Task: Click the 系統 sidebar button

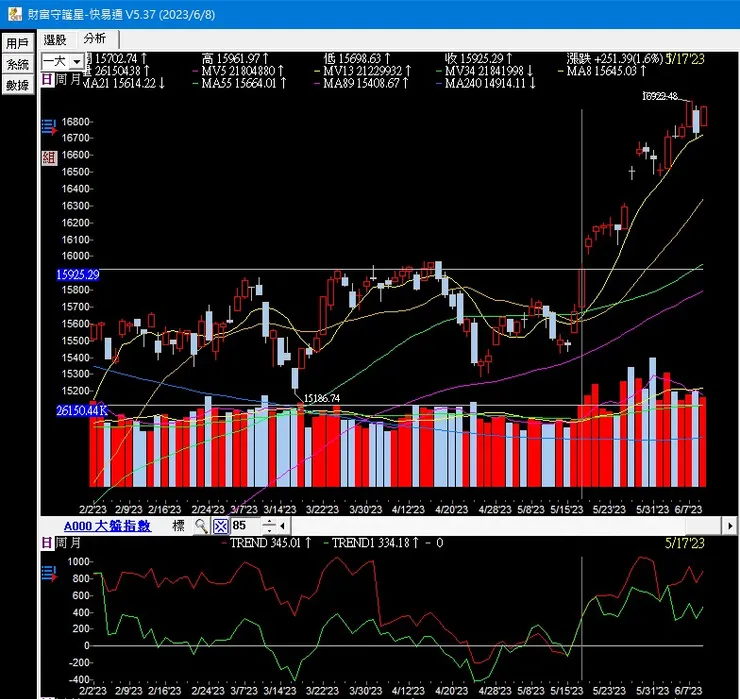Action: click(18, 64)
